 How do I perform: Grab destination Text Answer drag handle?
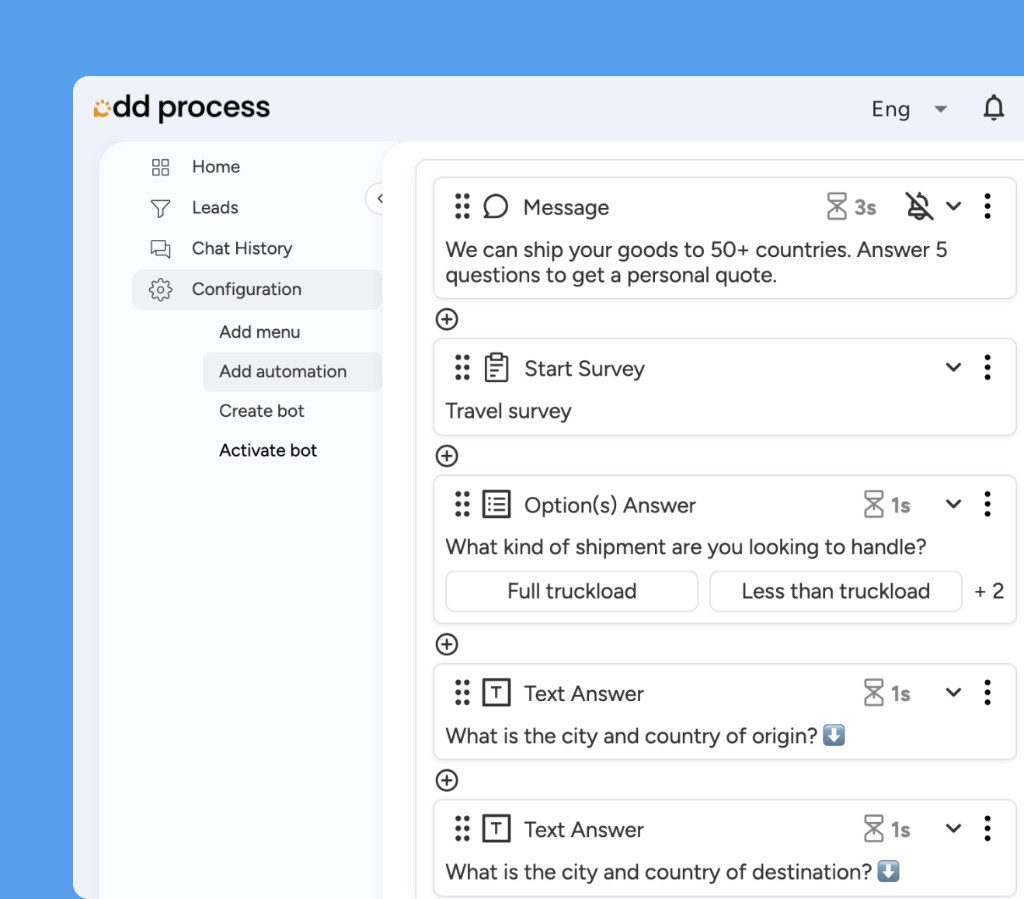(x=462, y=828)
